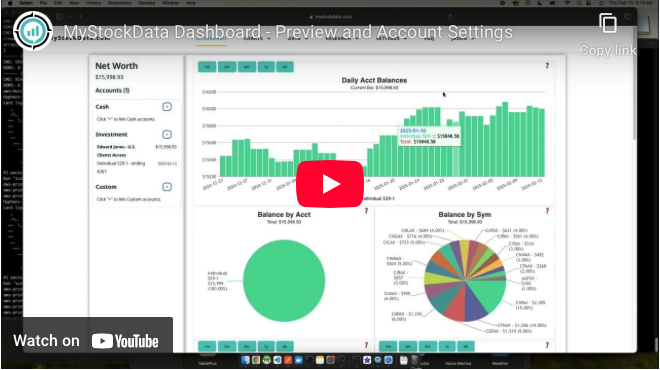Select 1y in bottom-right chart panel
The width and height of the screenshot is (660, 370).
447,346
